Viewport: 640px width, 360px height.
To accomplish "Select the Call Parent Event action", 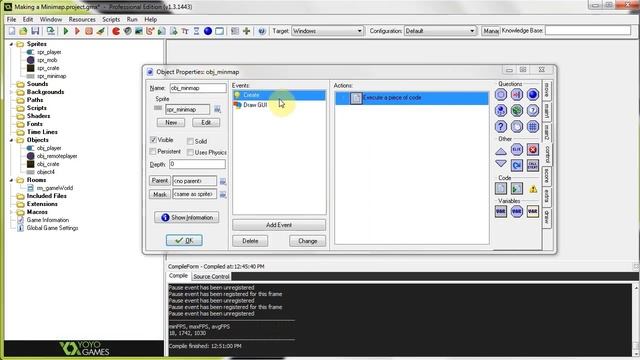I will 533,165.
